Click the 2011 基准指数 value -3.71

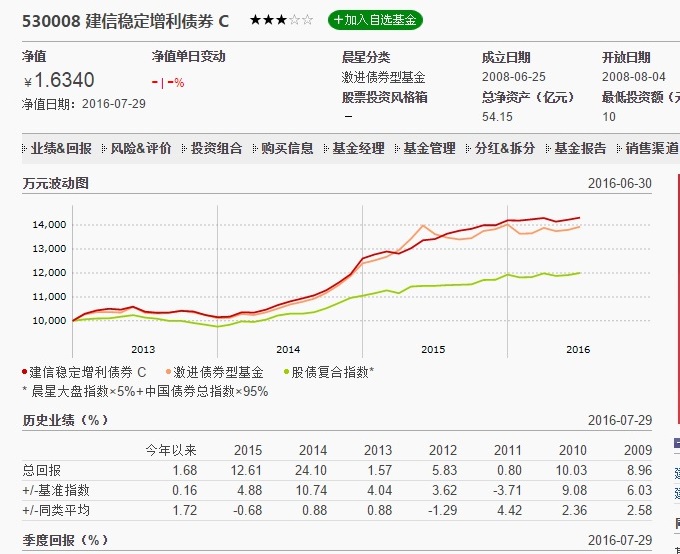(x=507, y=490)
